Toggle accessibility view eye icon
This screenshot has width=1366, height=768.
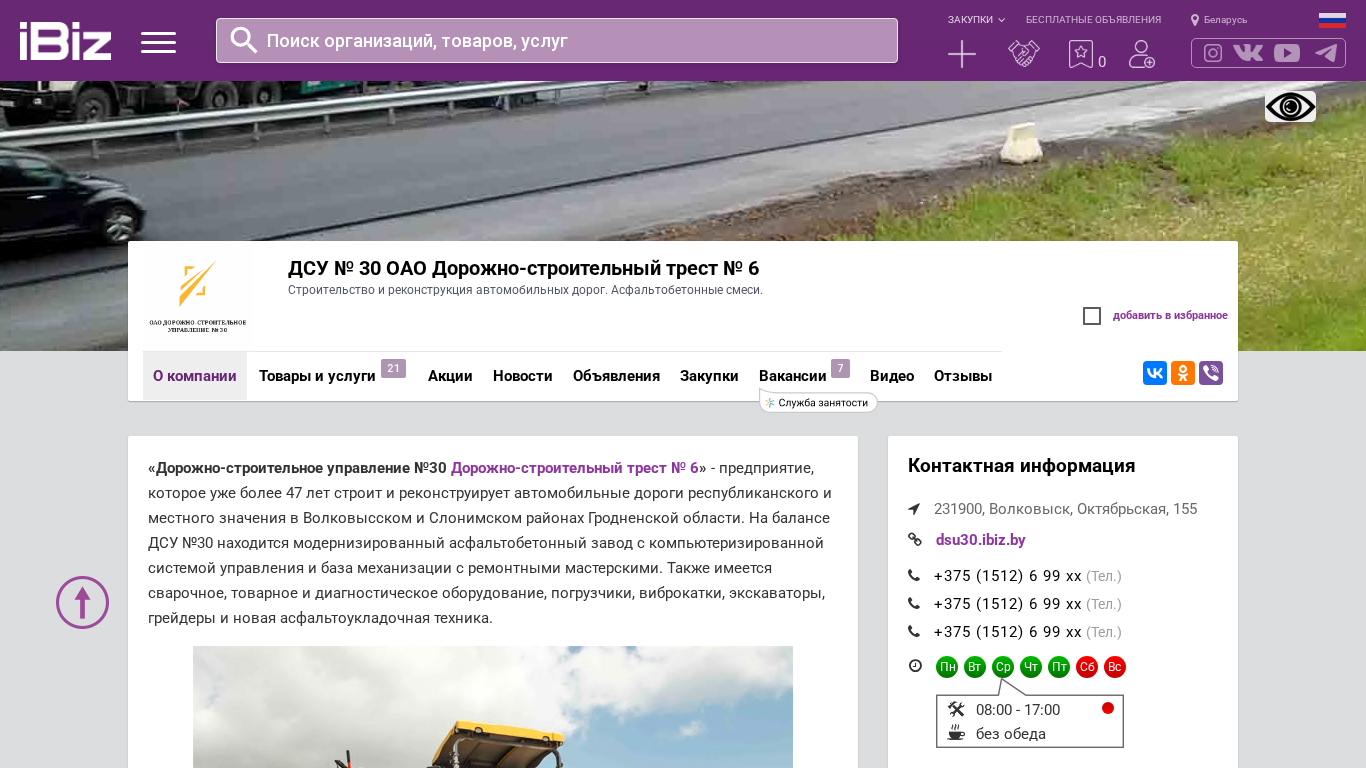(1290, 106)
